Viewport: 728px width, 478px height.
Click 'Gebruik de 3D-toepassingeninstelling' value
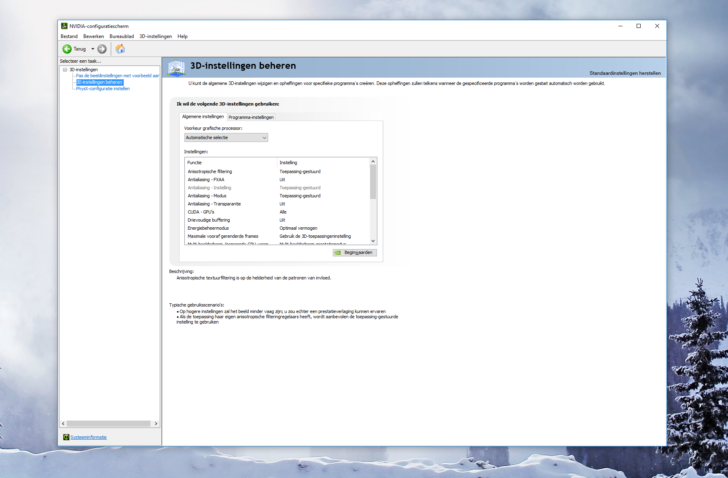315,236
